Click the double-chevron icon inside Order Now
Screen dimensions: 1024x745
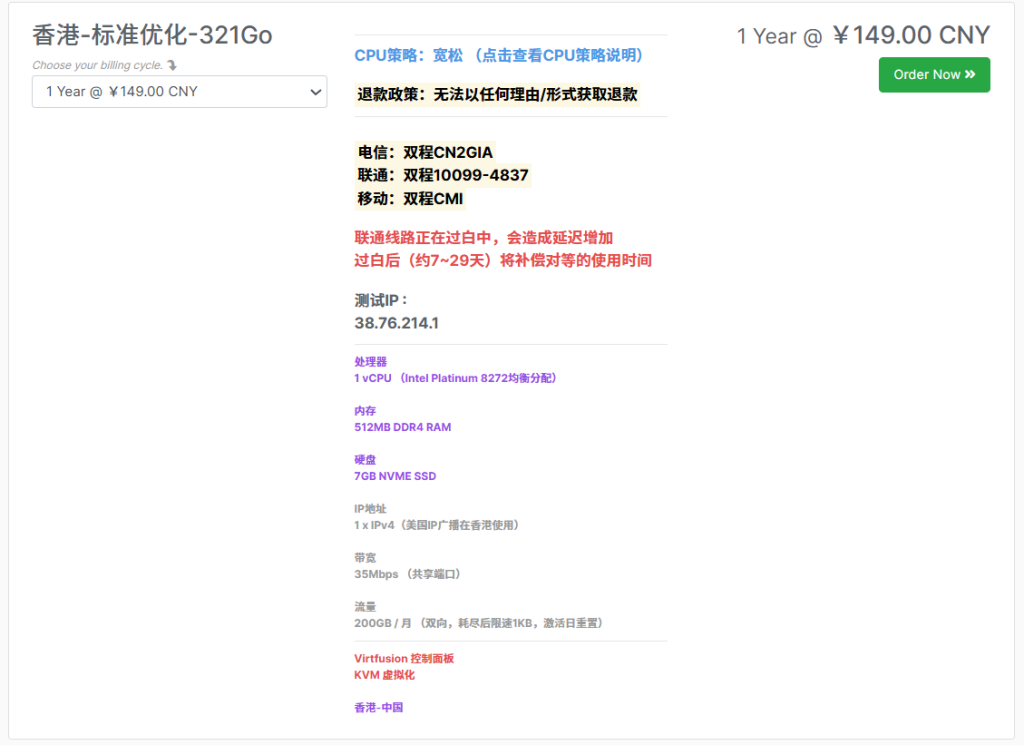click(x=970, y=75)
